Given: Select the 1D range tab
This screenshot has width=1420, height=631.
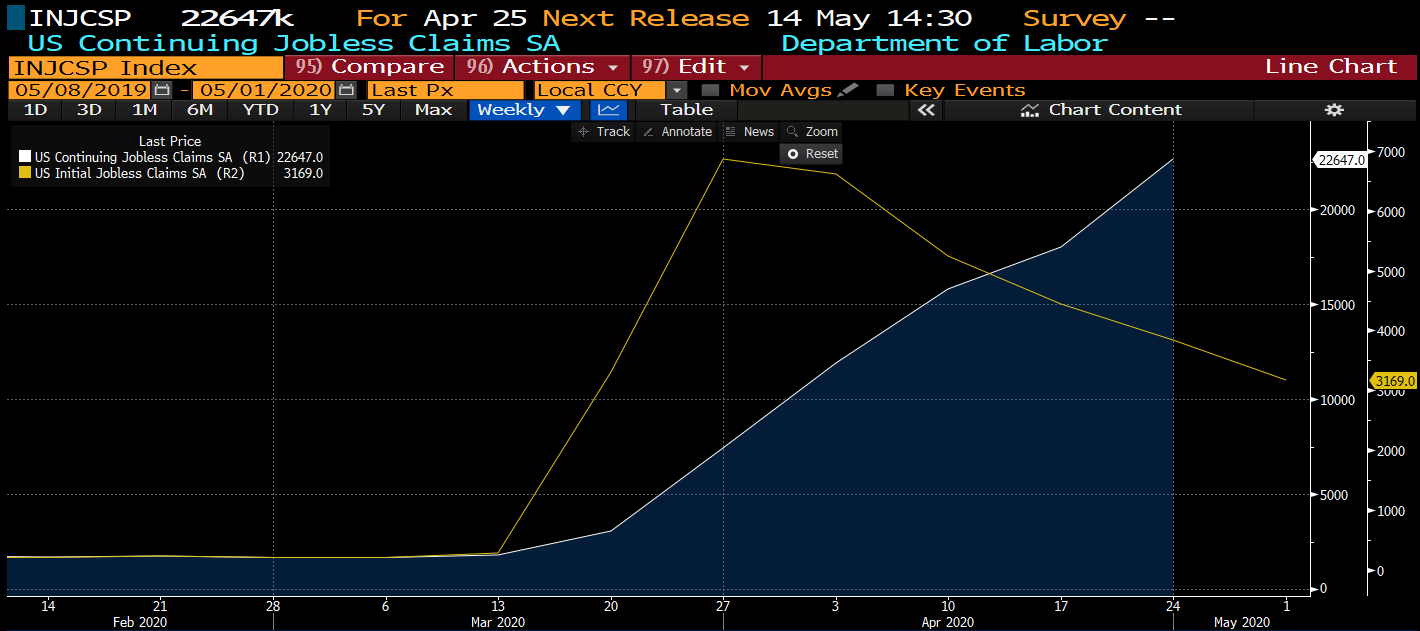Looking at the screenshot, I should [x=35, y=110].
